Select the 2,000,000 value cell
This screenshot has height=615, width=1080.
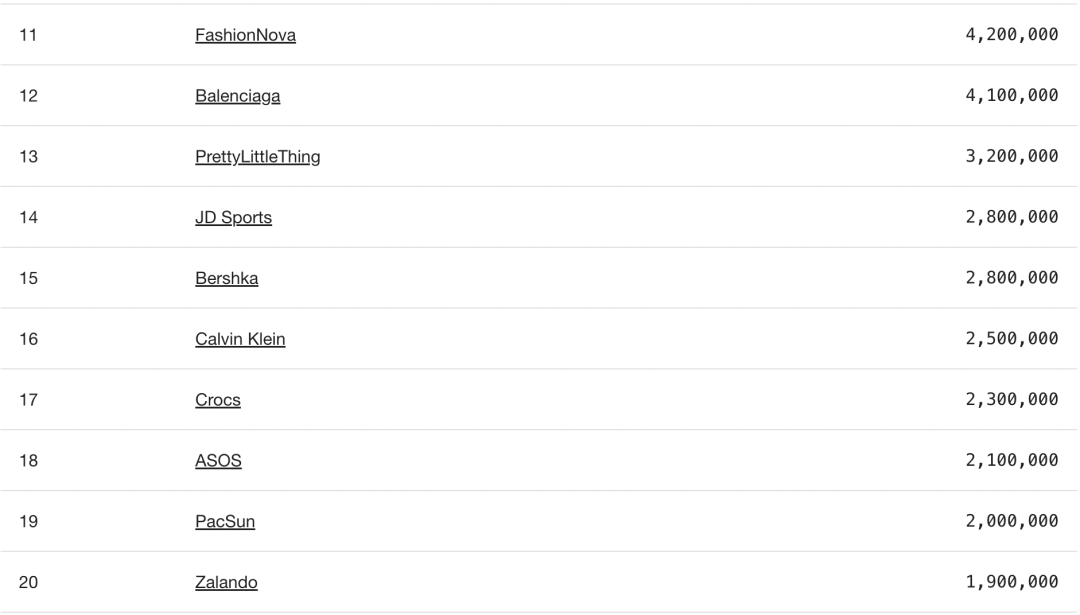click(1012, 521)
